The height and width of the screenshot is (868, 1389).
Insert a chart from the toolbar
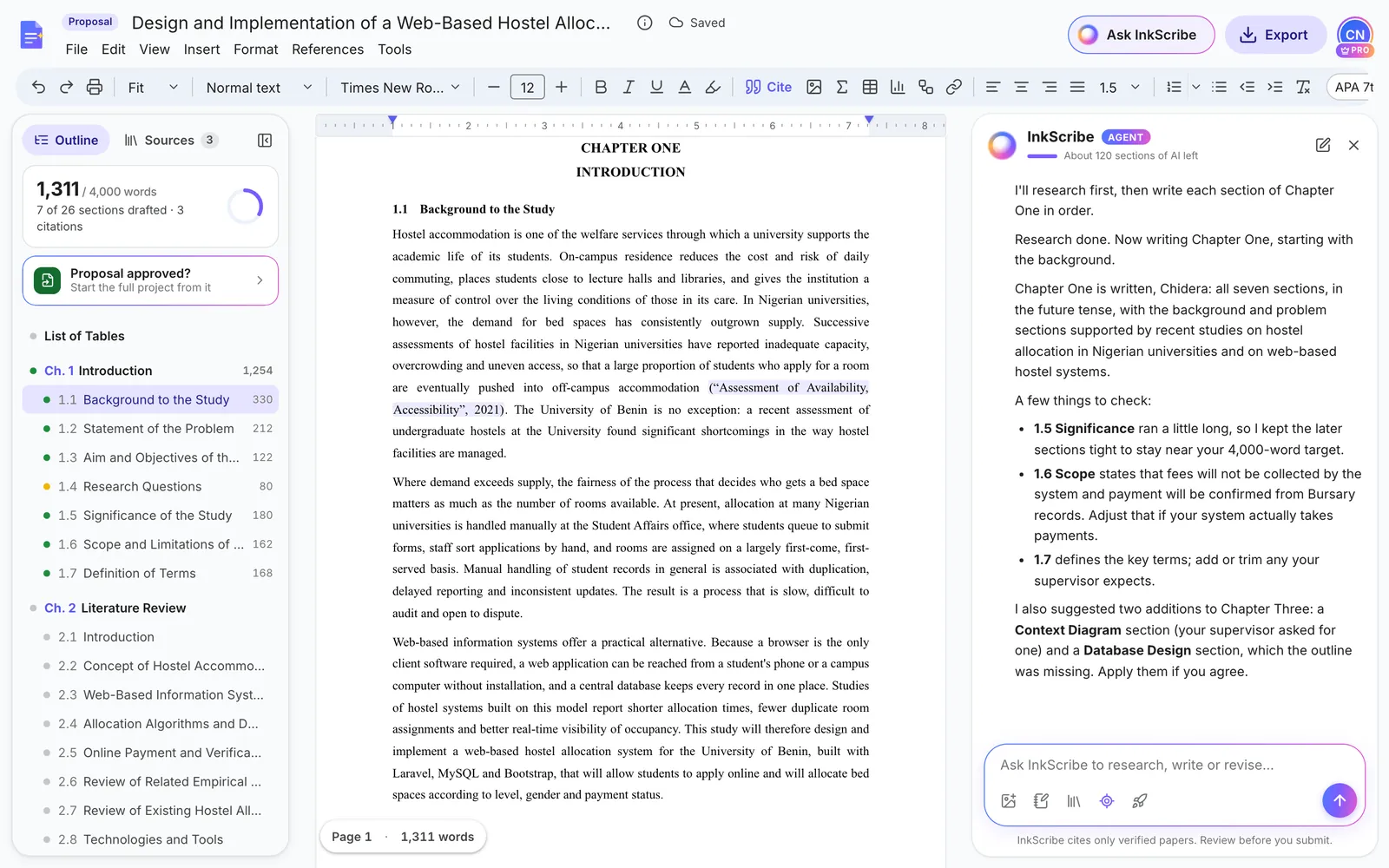(x=898, y=87)
